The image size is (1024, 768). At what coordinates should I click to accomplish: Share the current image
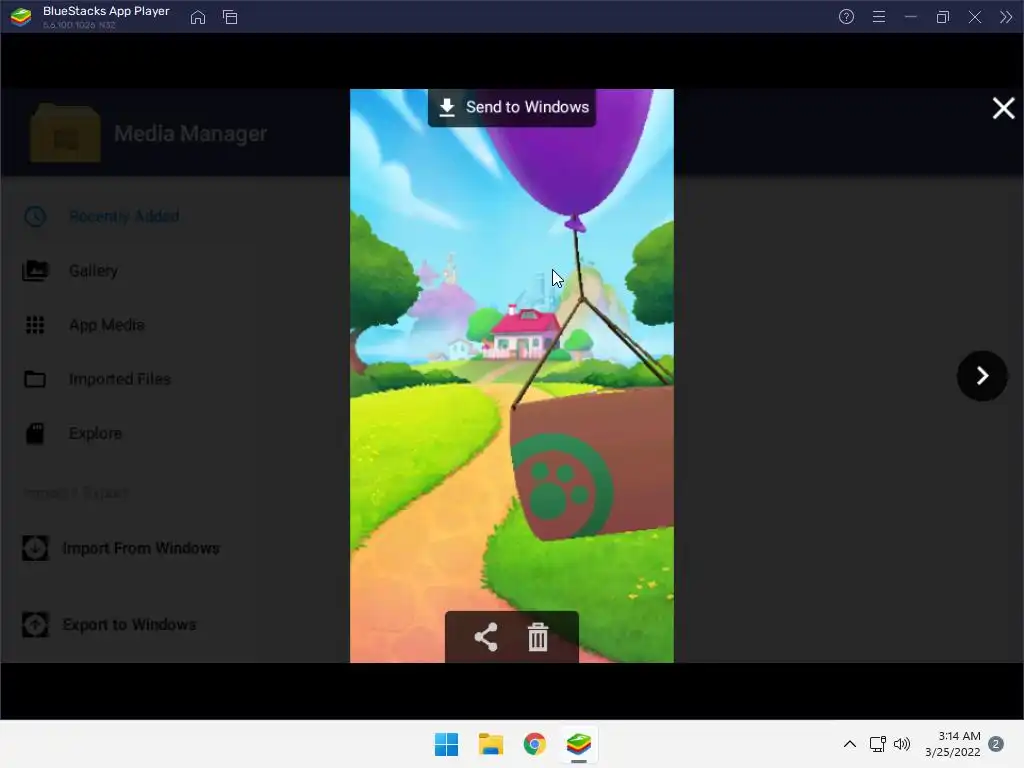click(485, 637)
